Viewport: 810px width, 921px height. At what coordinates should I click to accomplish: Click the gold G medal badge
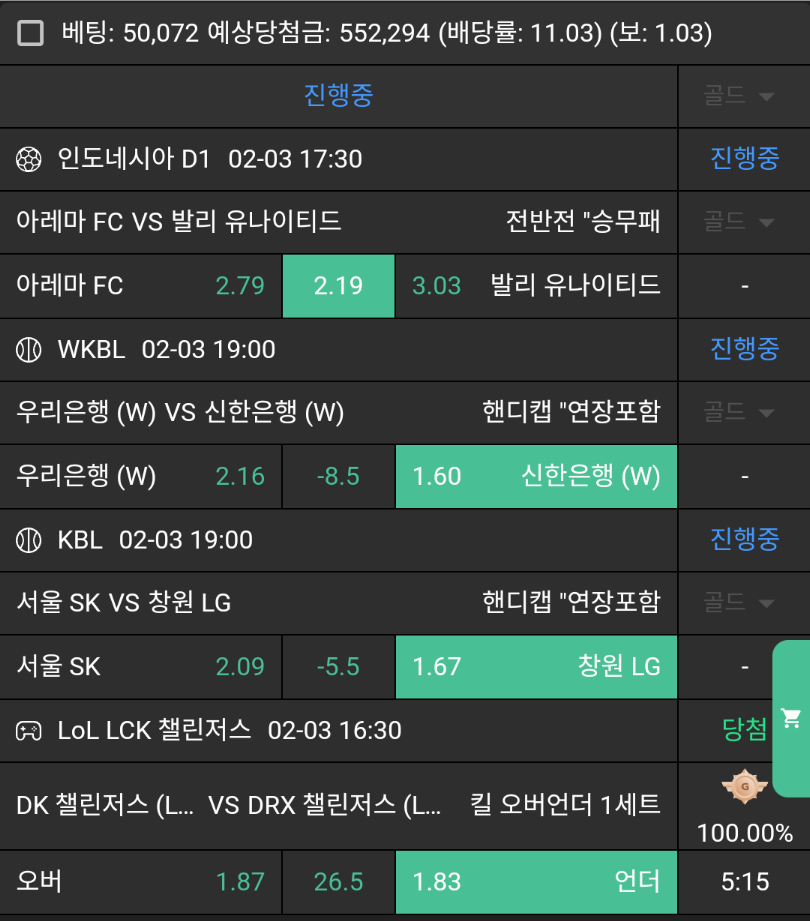pyautogui.click(x=743, y=786)
